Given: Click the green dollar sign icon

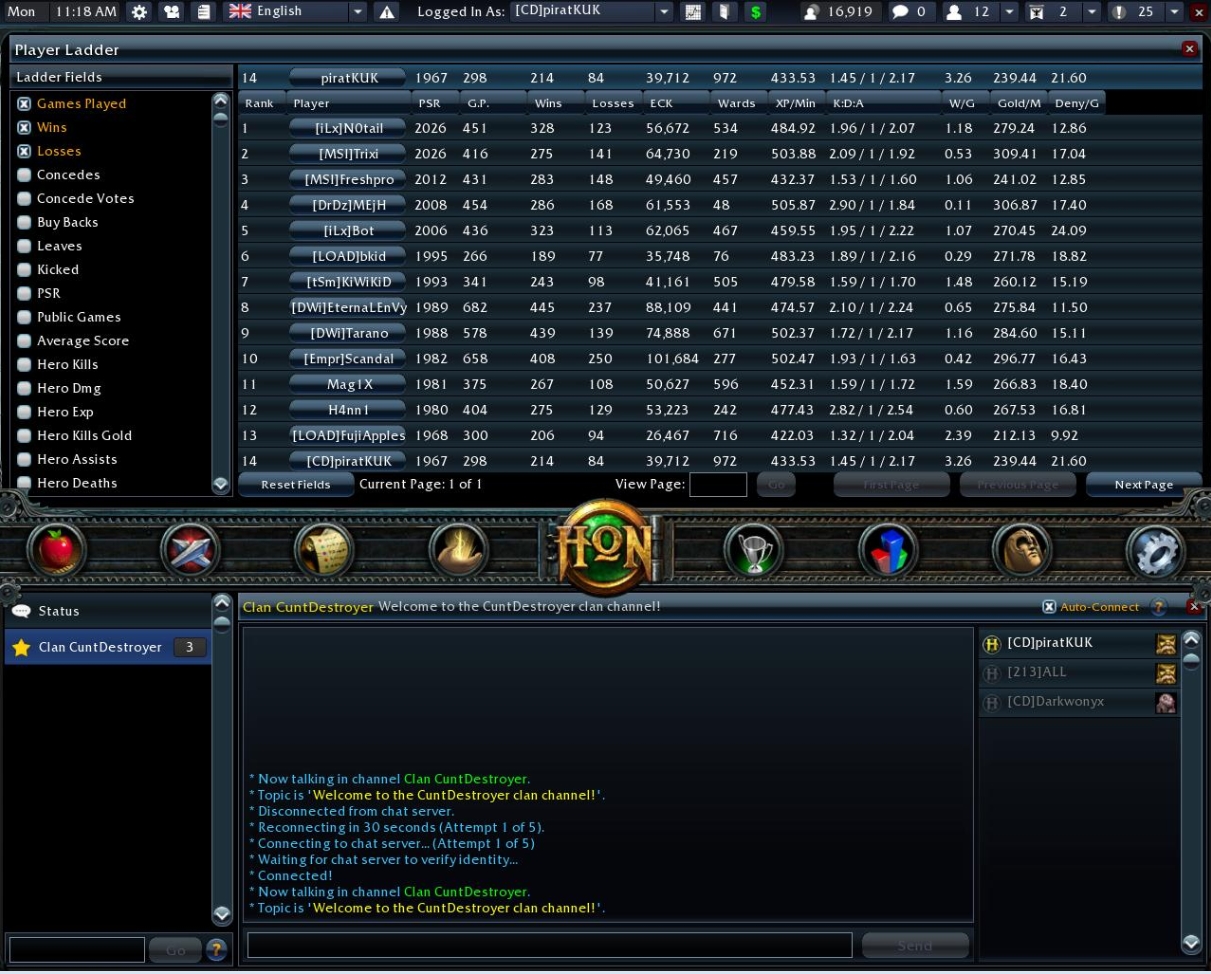Looking at the screenshot, I should [x=756, y=12].
